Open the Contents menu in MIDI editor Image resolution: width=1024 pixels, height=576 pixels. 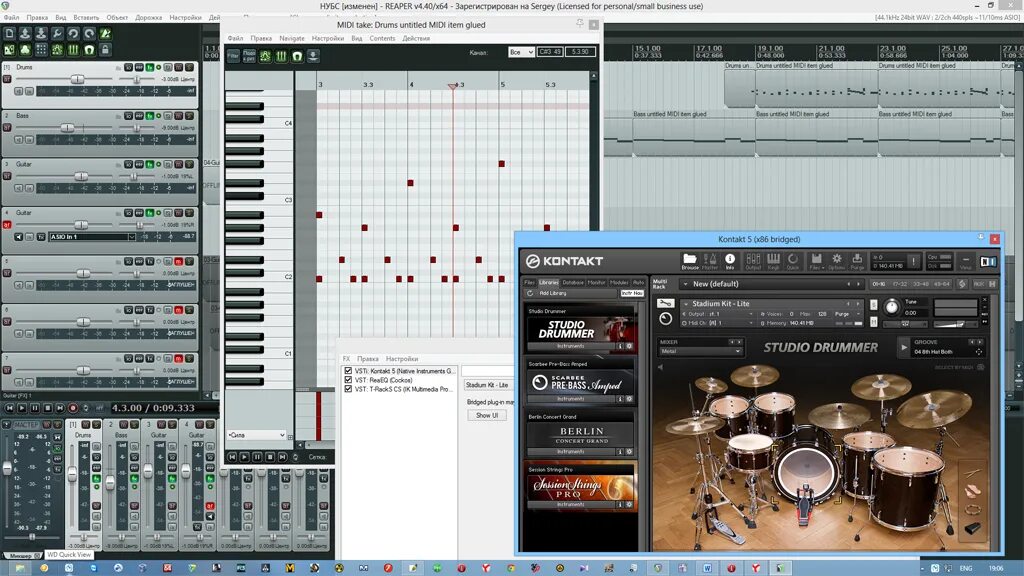tap(382, 39)
